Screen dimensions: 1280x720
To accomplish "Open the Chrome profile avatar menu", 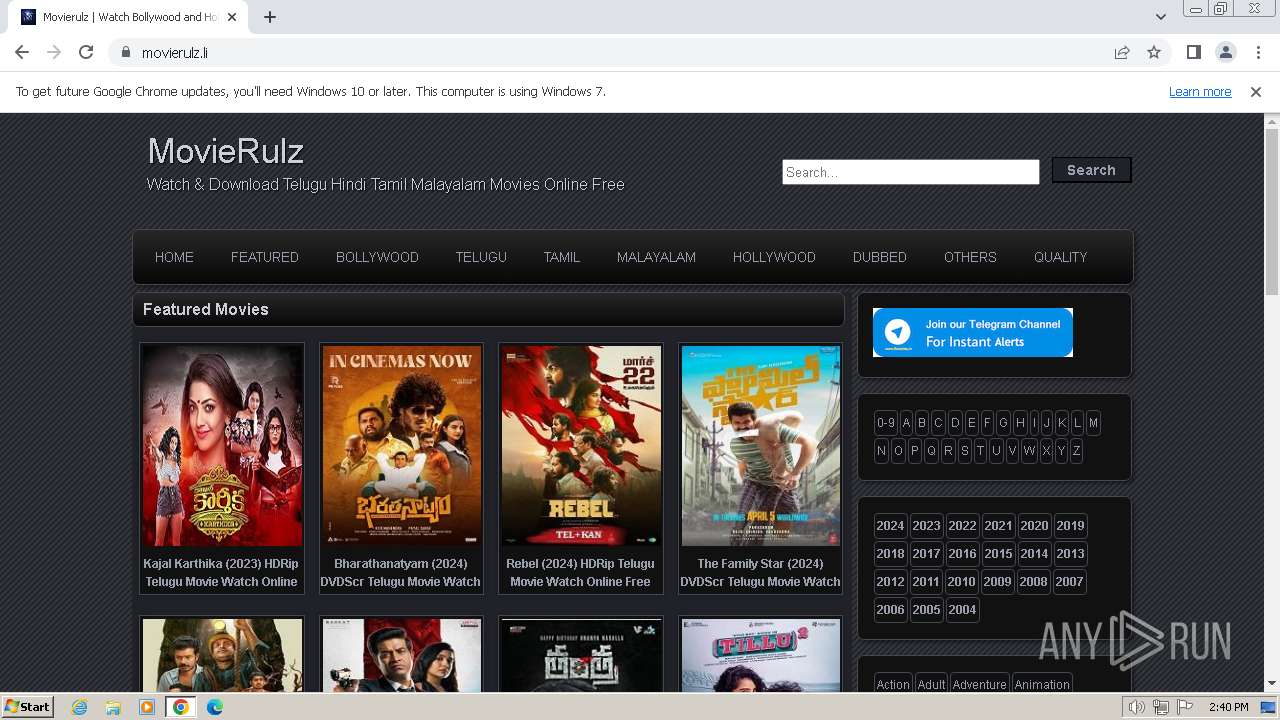I will pyautogui.click(x=1225, y=52).
